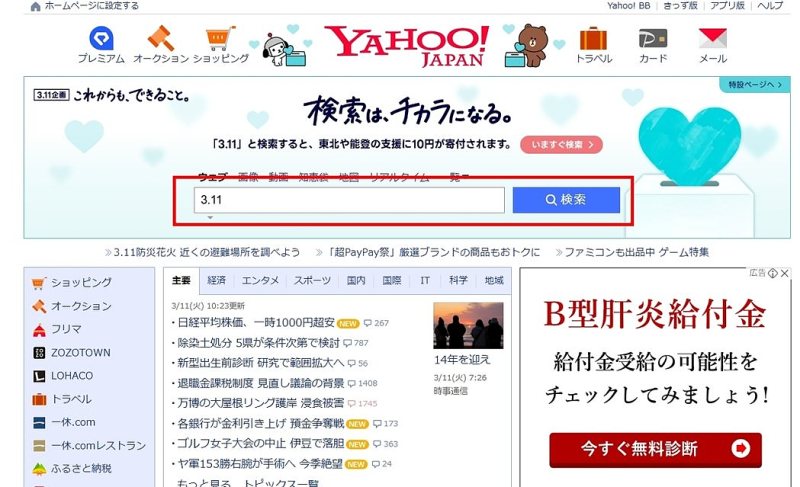Select the IT news tab
The height and width of the screenshot is (487, 800).
point(425,280)
